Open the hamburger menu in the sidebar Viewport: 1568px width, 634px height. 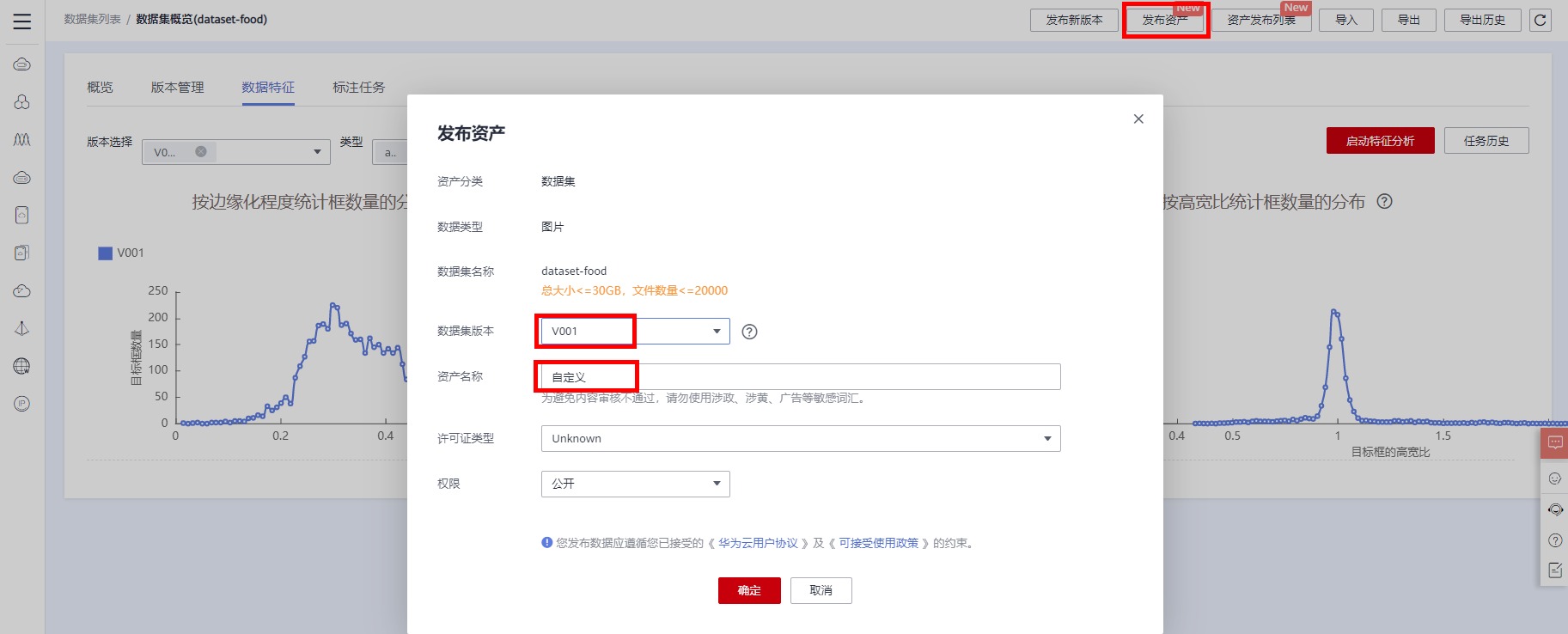22,21
